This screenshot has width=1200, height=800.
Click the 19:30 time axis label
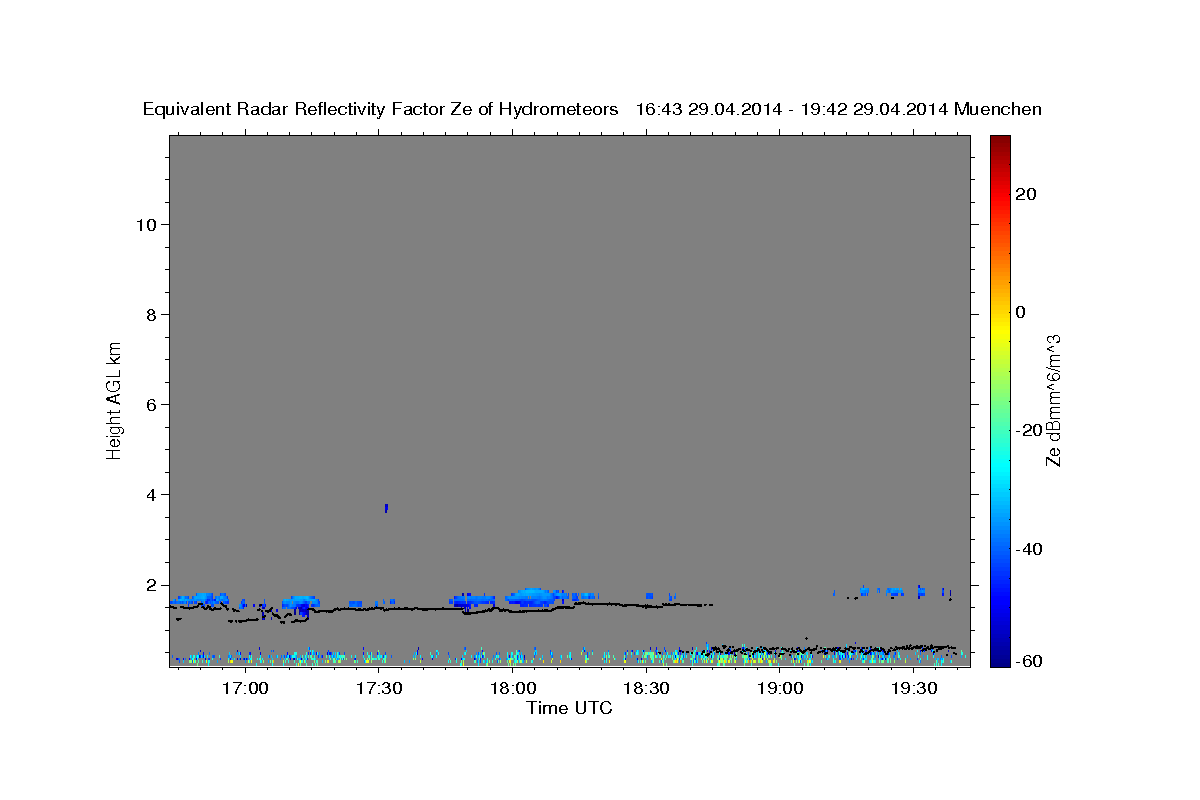pyautogui.click(x=914, y=688)
